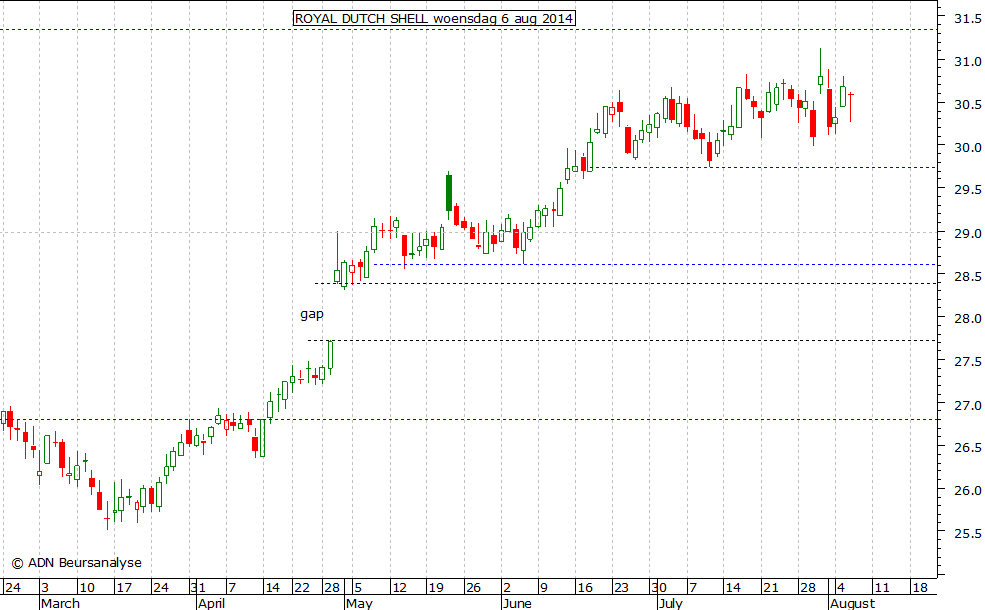This screenshot has height=610, width=985.
Task: Click the date label 19 in May
Action: [436, 588]
